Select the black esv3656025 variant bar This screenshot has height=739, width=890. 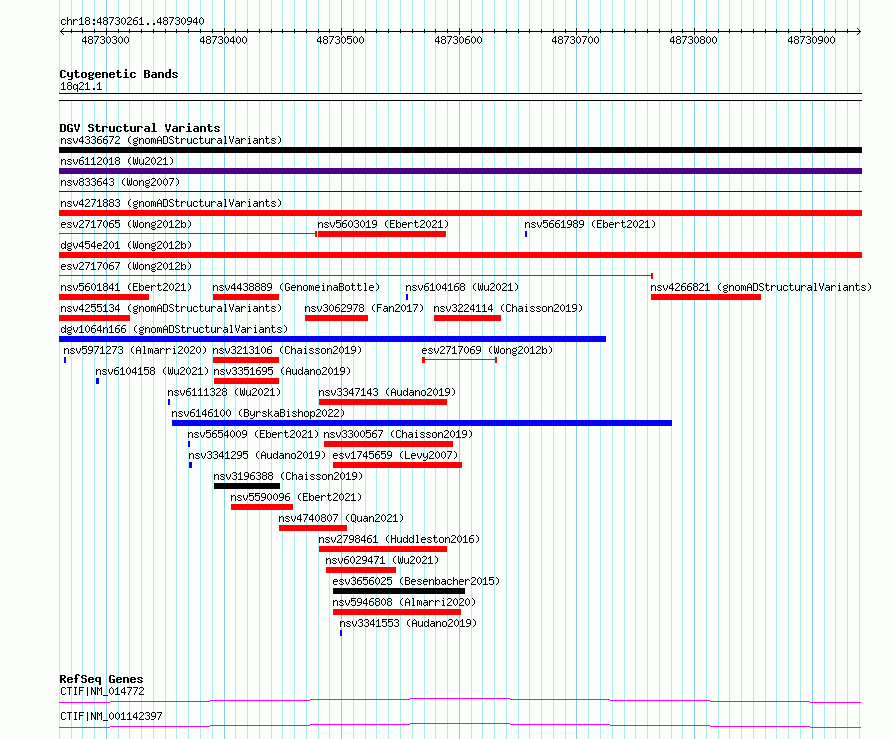[399, 591]
